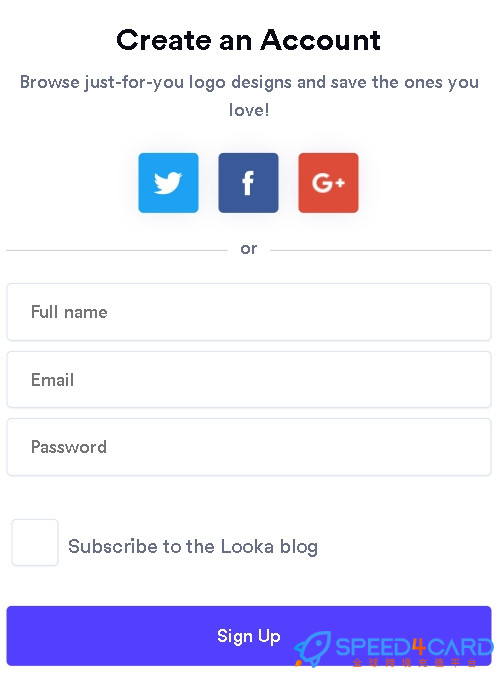The width and height of the screenshot is (499, 673).
Task: Sign up using the Twitter bird icon
Action: [x=168, y=183]
